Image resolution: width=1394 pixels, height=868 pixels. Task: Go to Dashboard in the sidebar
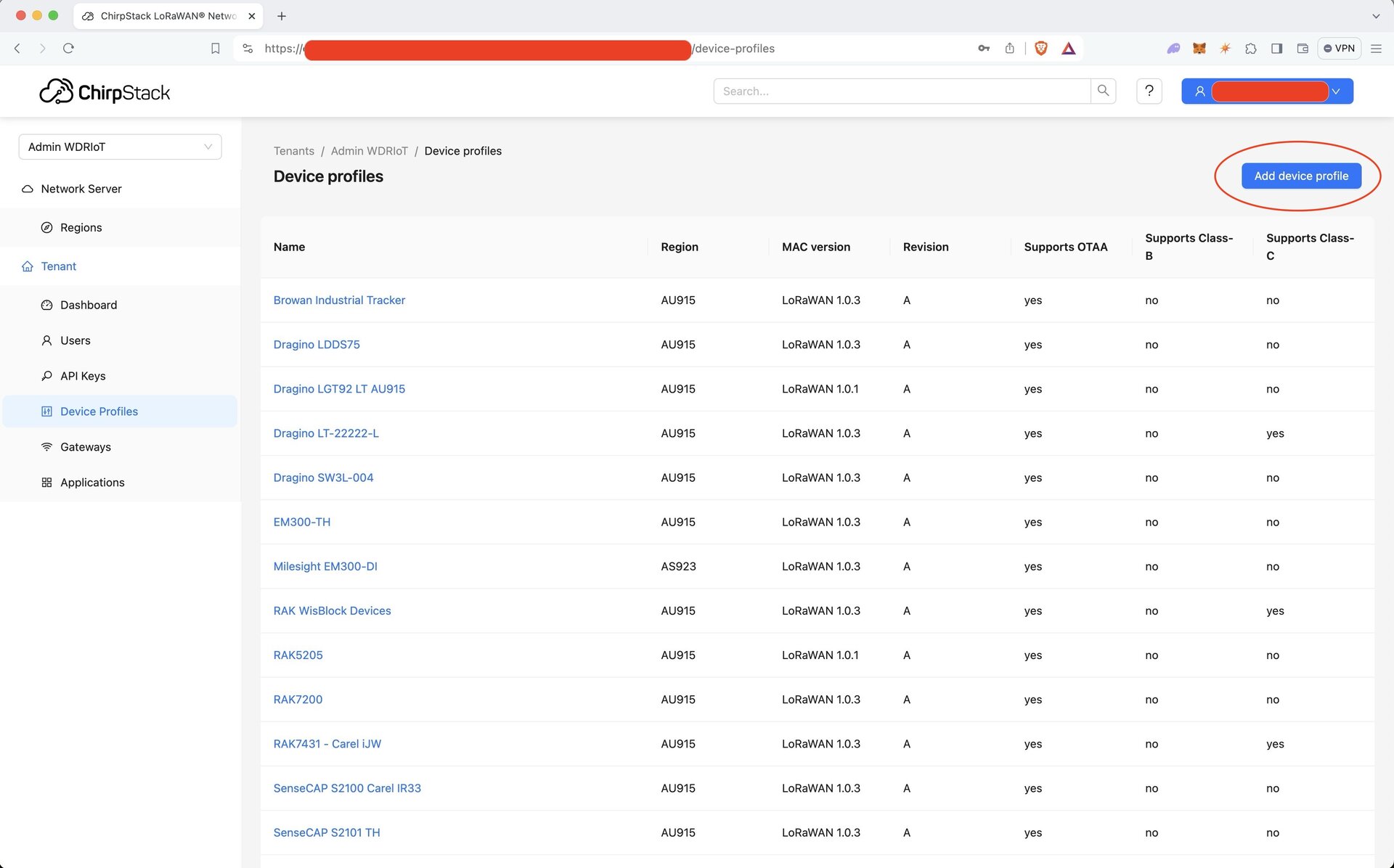(121, 305)
